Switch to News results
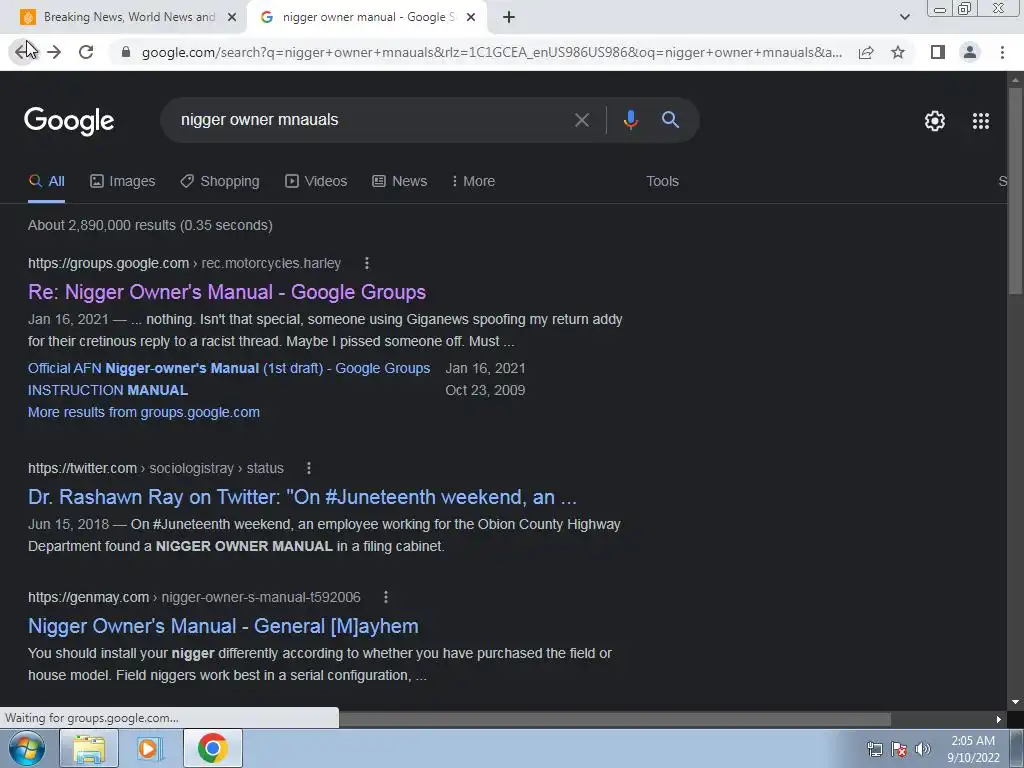1024x768 pixels. (x=400, y=182)
